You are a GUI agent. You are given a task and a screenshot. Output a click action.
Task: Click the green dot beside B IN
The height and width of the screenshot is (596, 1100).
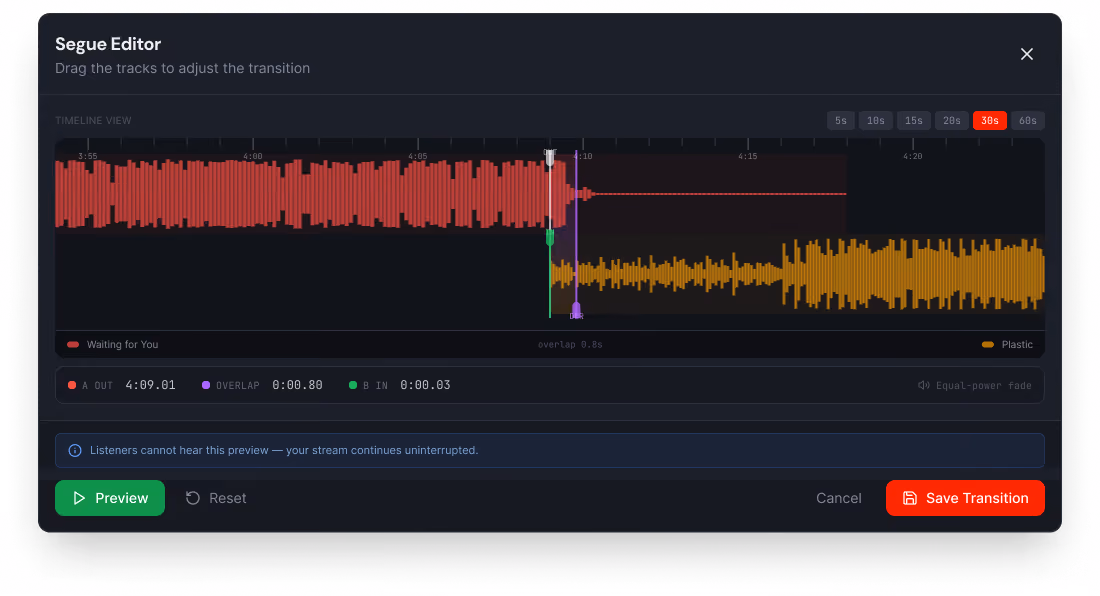[x=353, y=385]
